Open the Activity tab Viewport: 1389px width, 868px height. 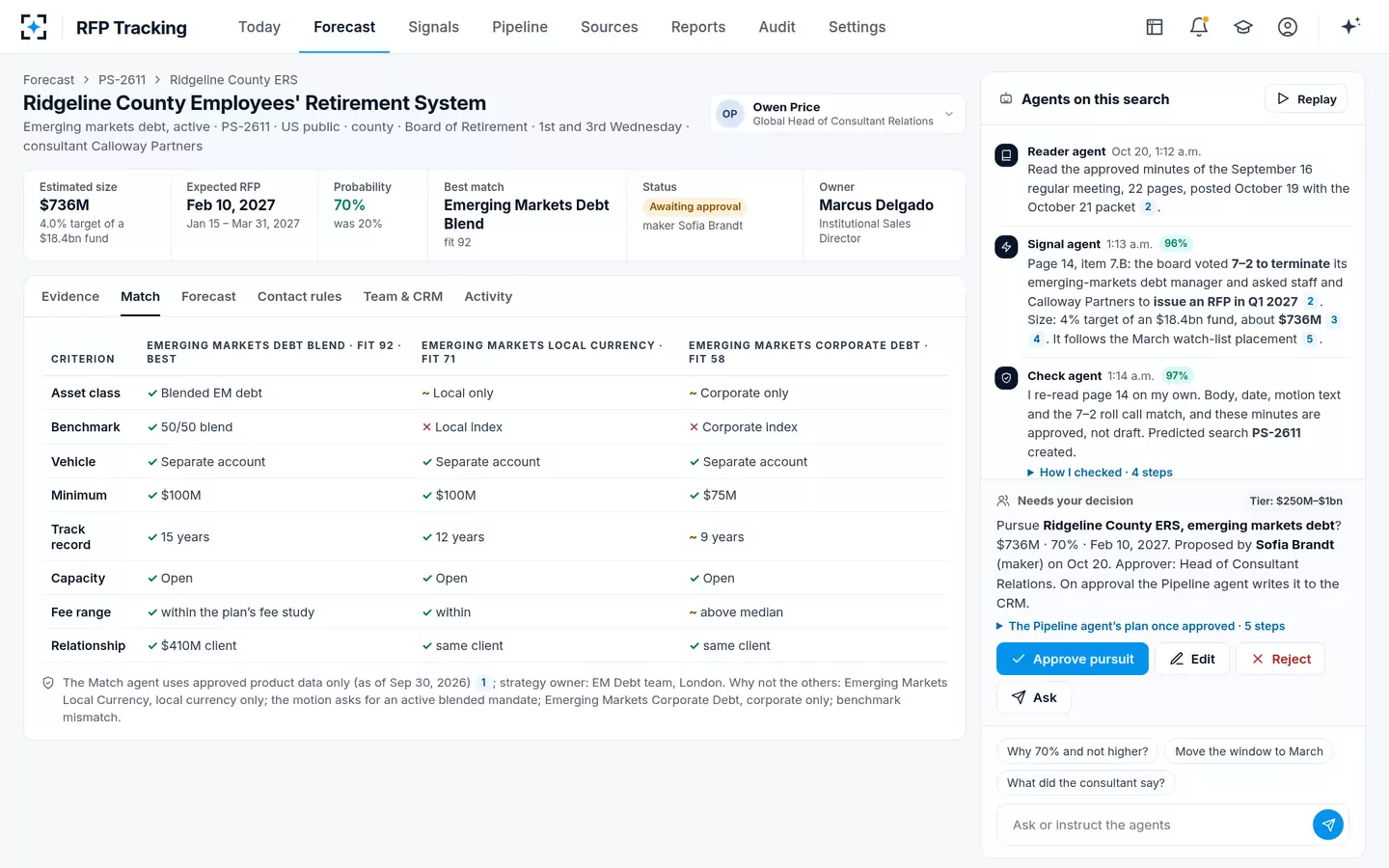(x=488, y=296)
